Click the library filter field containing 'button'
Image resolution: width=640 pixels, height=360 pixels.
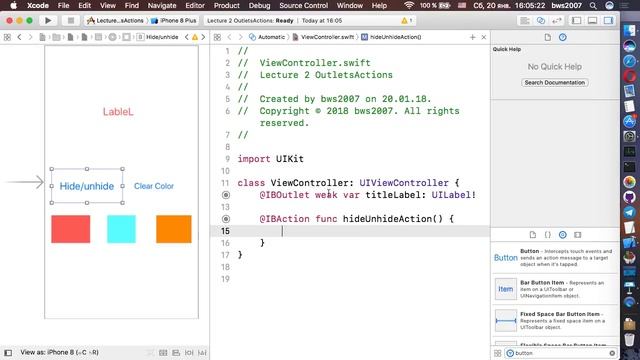[560, 353]
